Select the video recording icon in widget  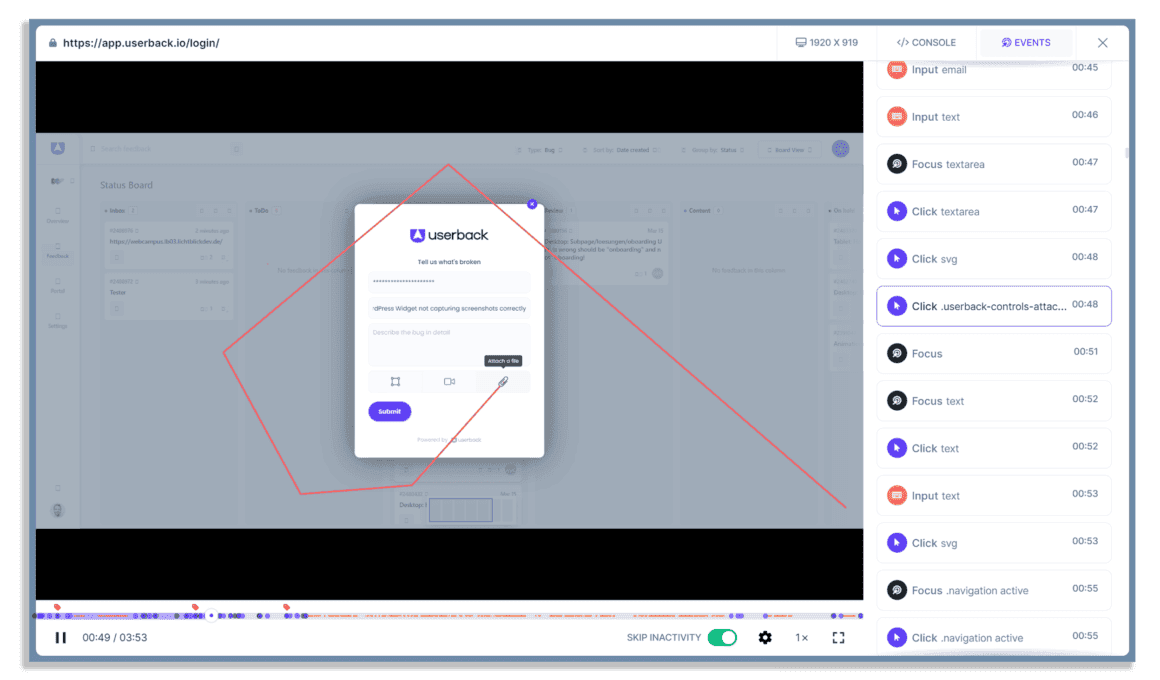point(449,382)
